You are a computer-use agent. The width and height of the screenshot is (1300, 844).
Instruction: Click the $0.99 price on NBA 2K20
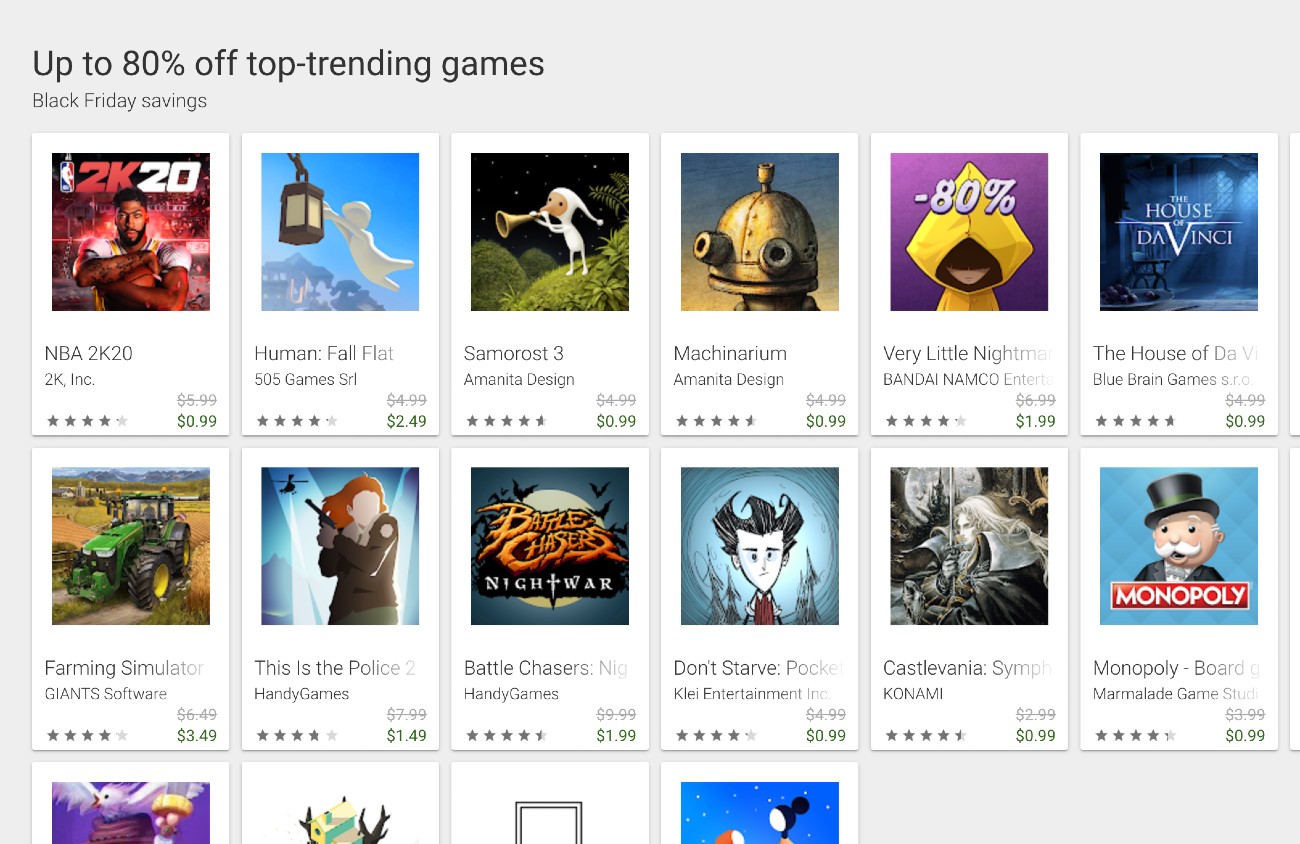click(x=197, y=422)
